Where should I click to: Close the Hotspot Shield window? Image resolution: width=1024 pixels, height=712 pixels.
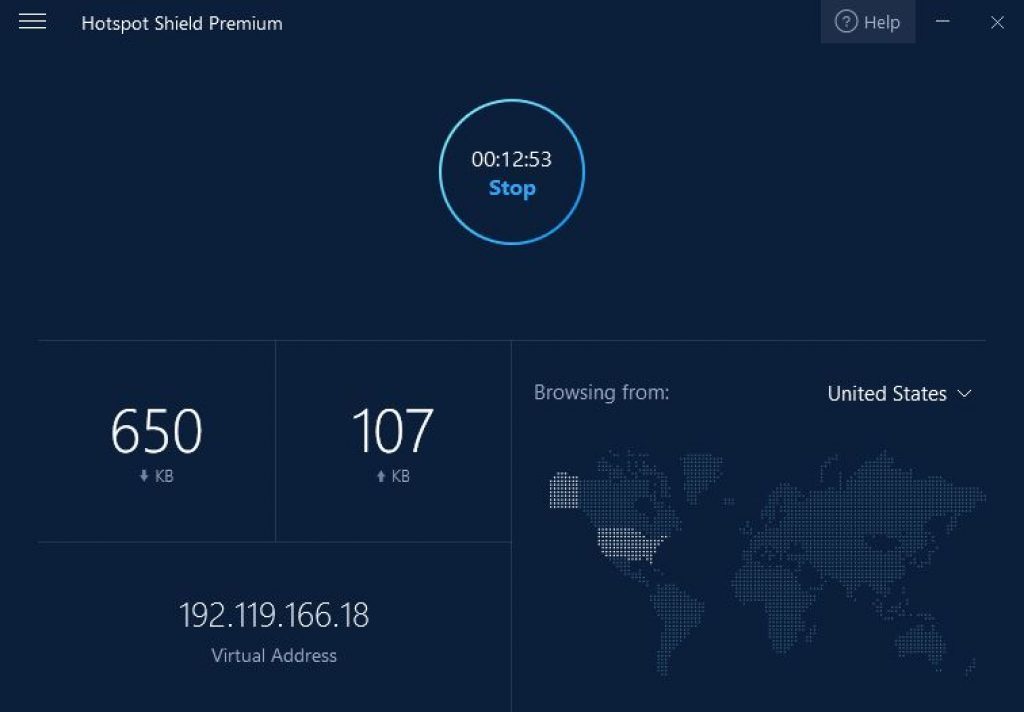997,22
